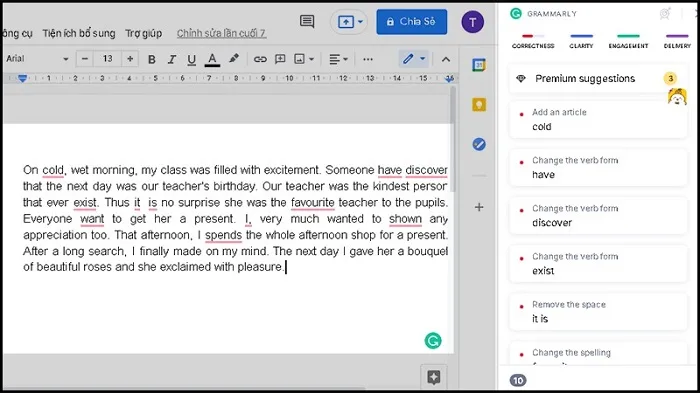Click the underlined word 'cold' in document
The width and height of the screenshot is (700, 393).
[x=53, y=170]
